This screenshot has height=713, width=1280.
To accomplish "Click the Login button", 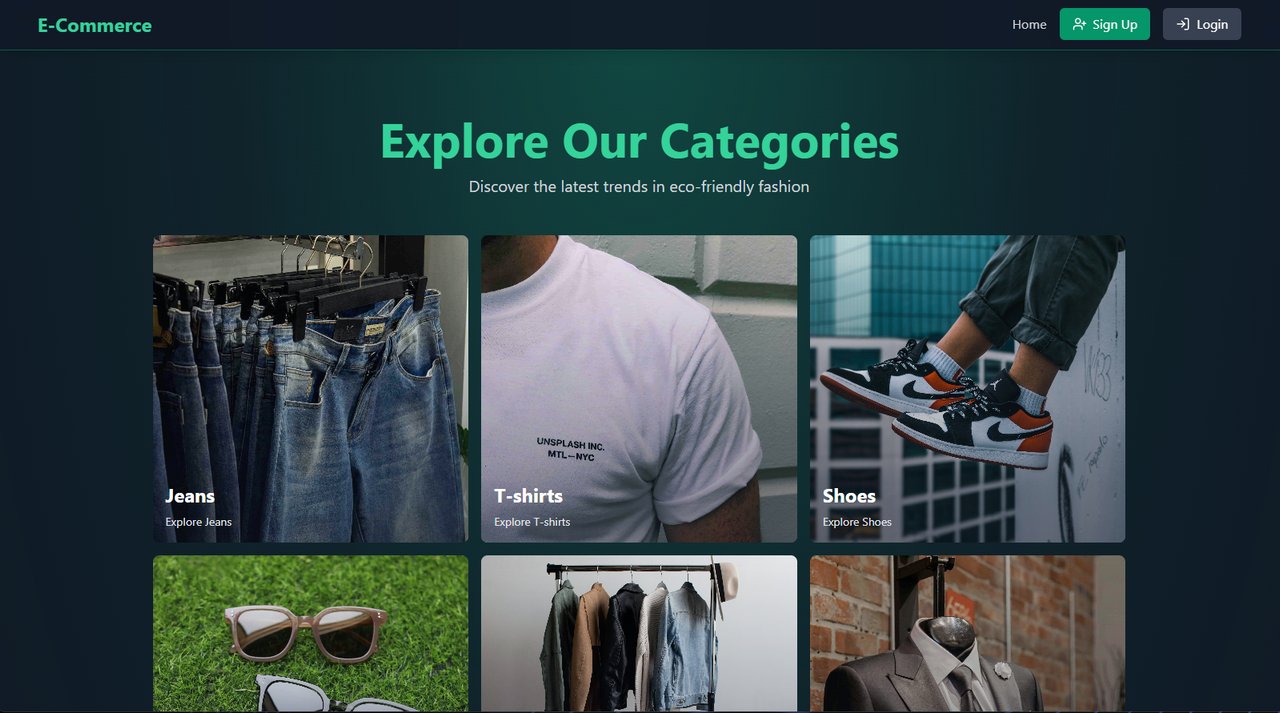I will coord(1202,24).
